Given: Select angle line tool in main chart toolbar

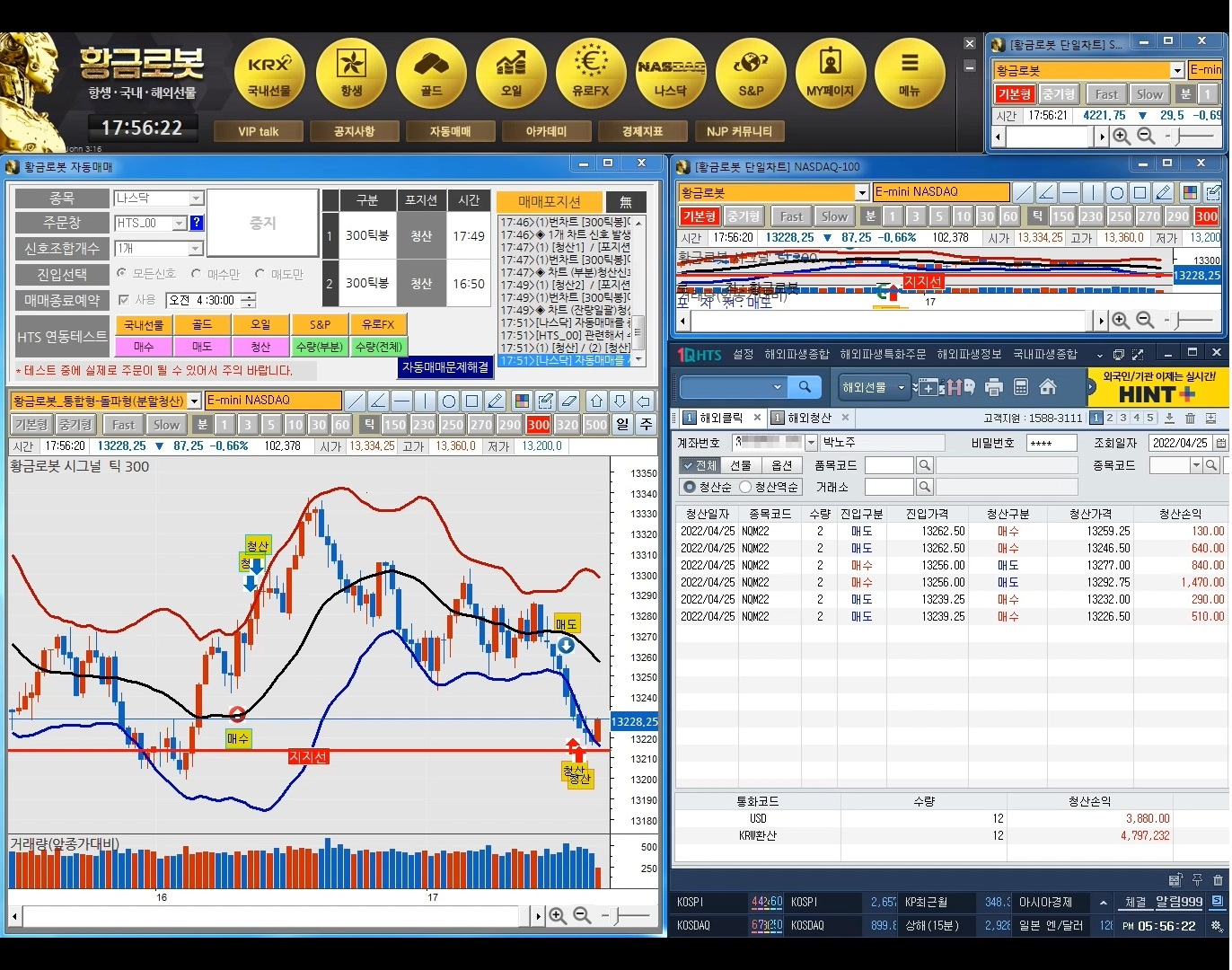Looking at the screenshot, I should [379, 401].
